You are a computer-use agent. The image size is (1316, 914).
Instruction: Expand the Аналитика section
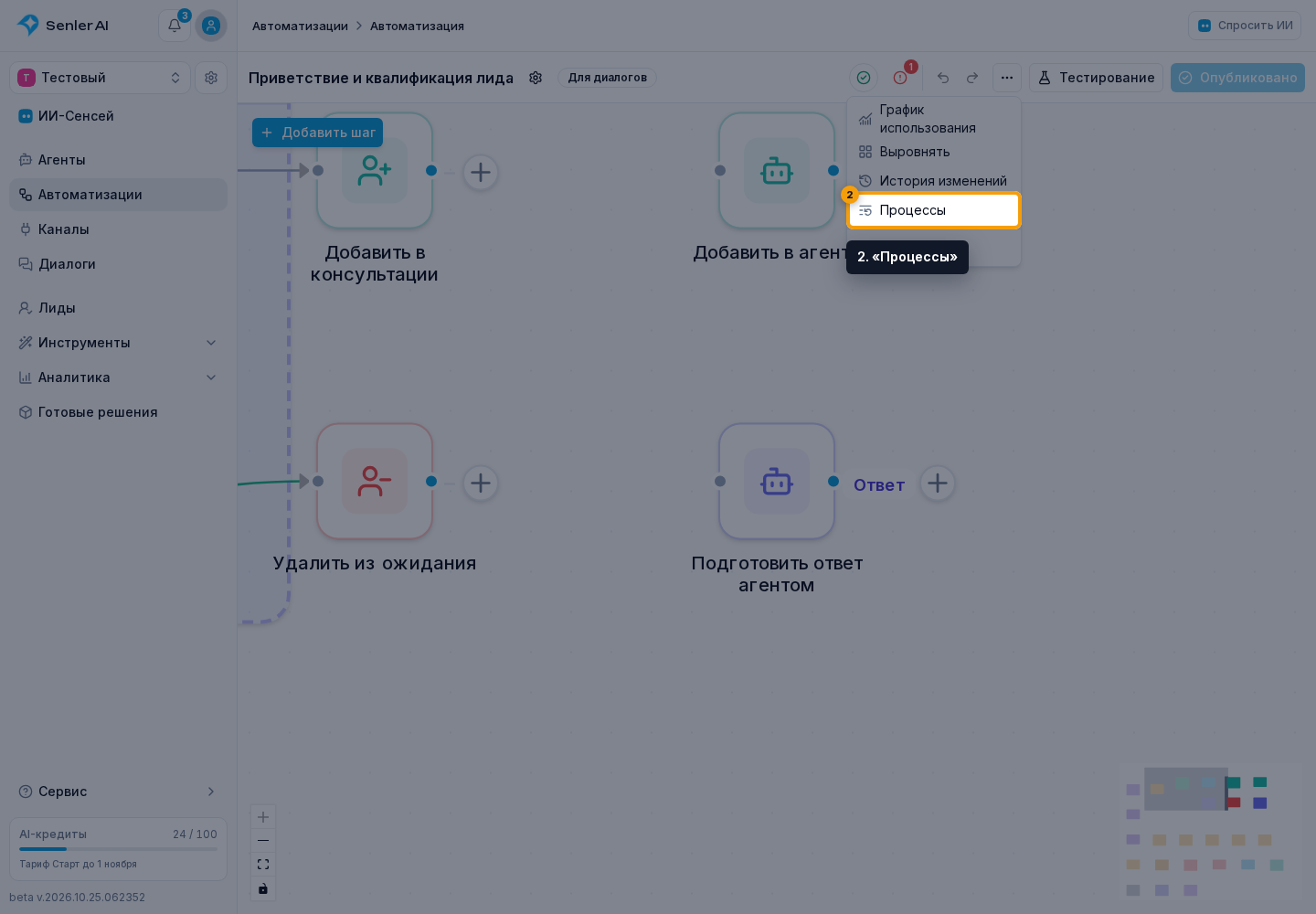pos(119,377)
